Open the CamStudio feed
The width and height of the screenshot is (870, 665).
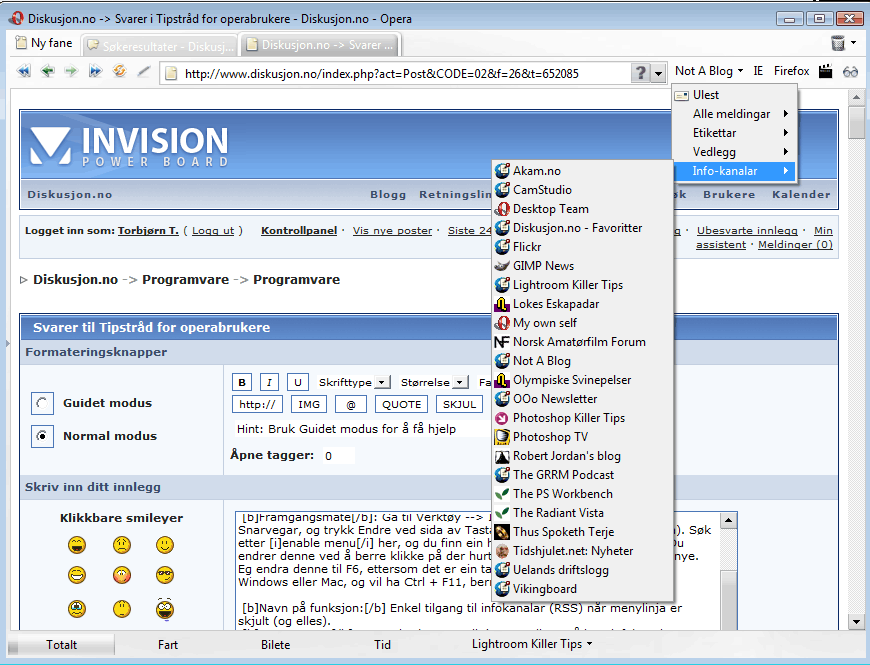pos(583,190)
